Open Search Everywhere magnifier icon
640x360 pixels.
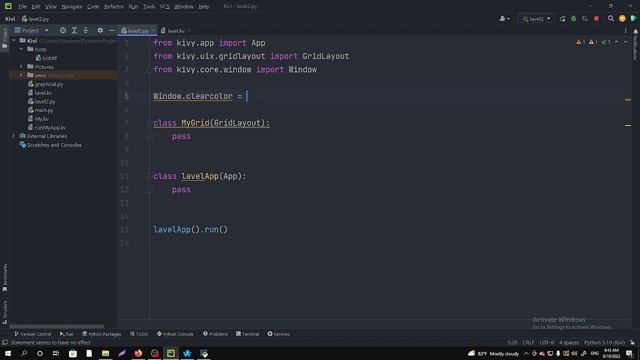(x=611, y=19)
